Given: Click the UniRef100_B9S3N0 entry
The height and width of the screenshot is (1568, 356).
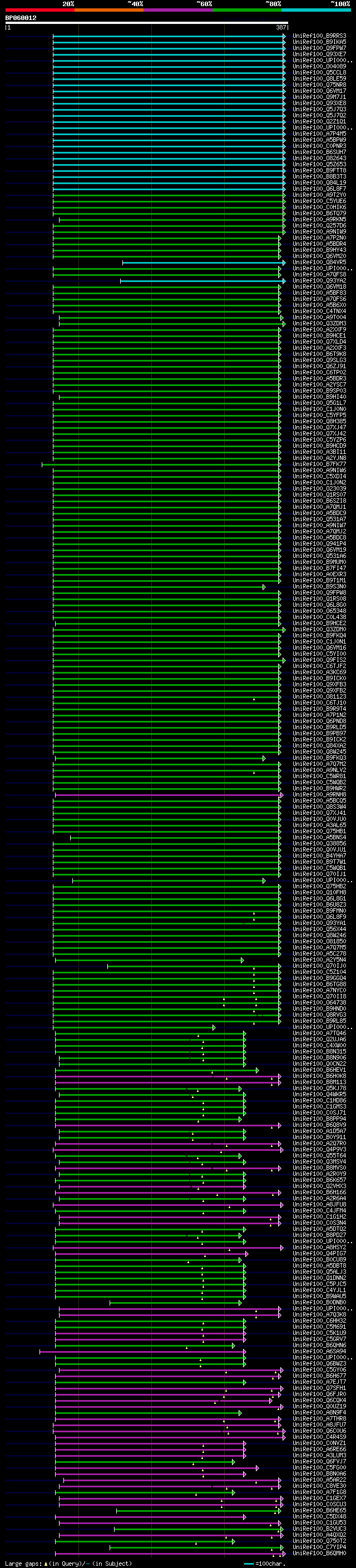Looking at the screenshot, I should 319,586.
